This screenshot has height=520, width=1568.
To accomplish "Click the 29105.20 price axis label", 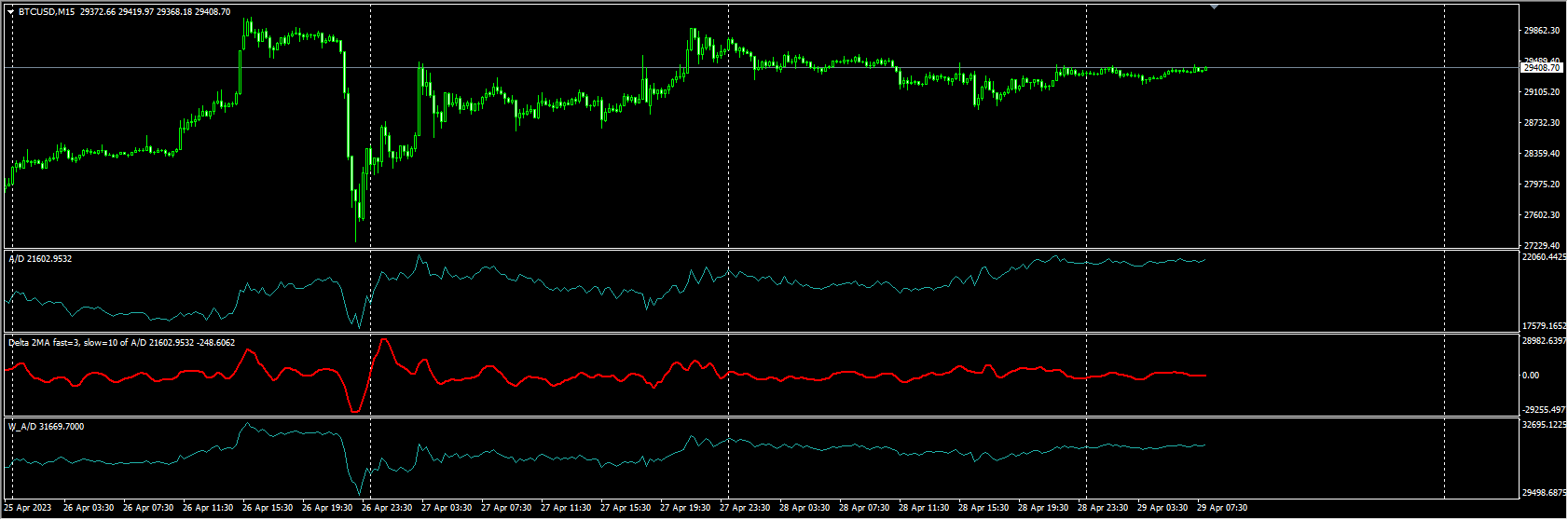I will pos(1542,92).
